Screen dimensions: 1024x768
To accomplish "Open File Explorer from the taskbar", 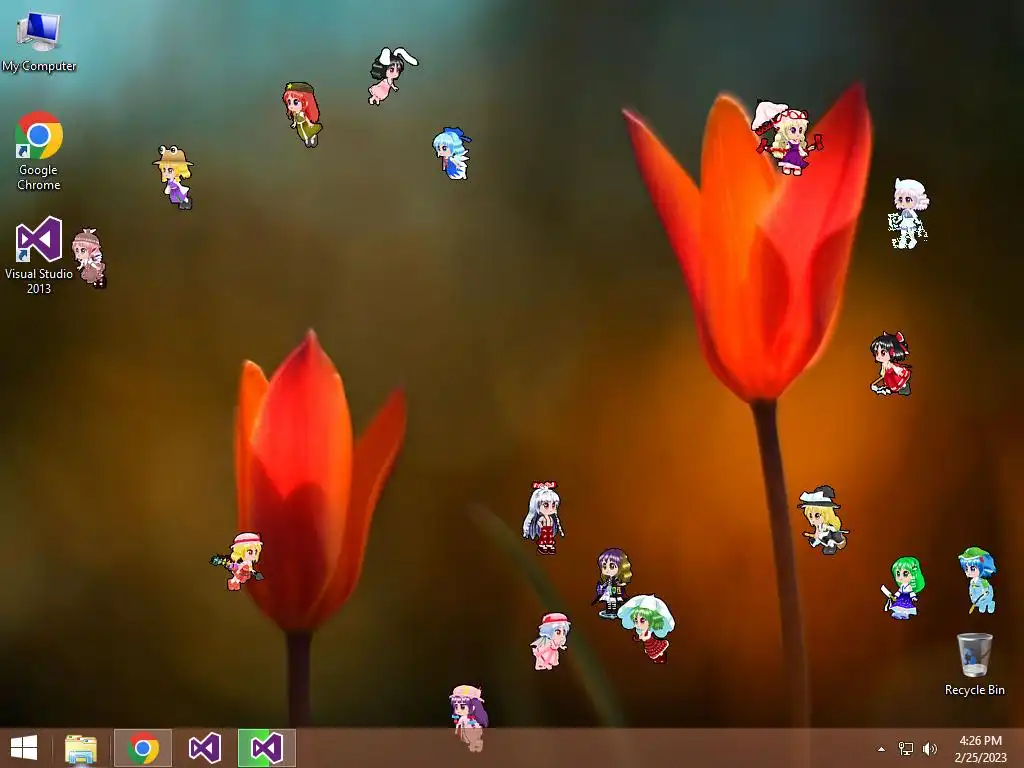I will point(81,748).
